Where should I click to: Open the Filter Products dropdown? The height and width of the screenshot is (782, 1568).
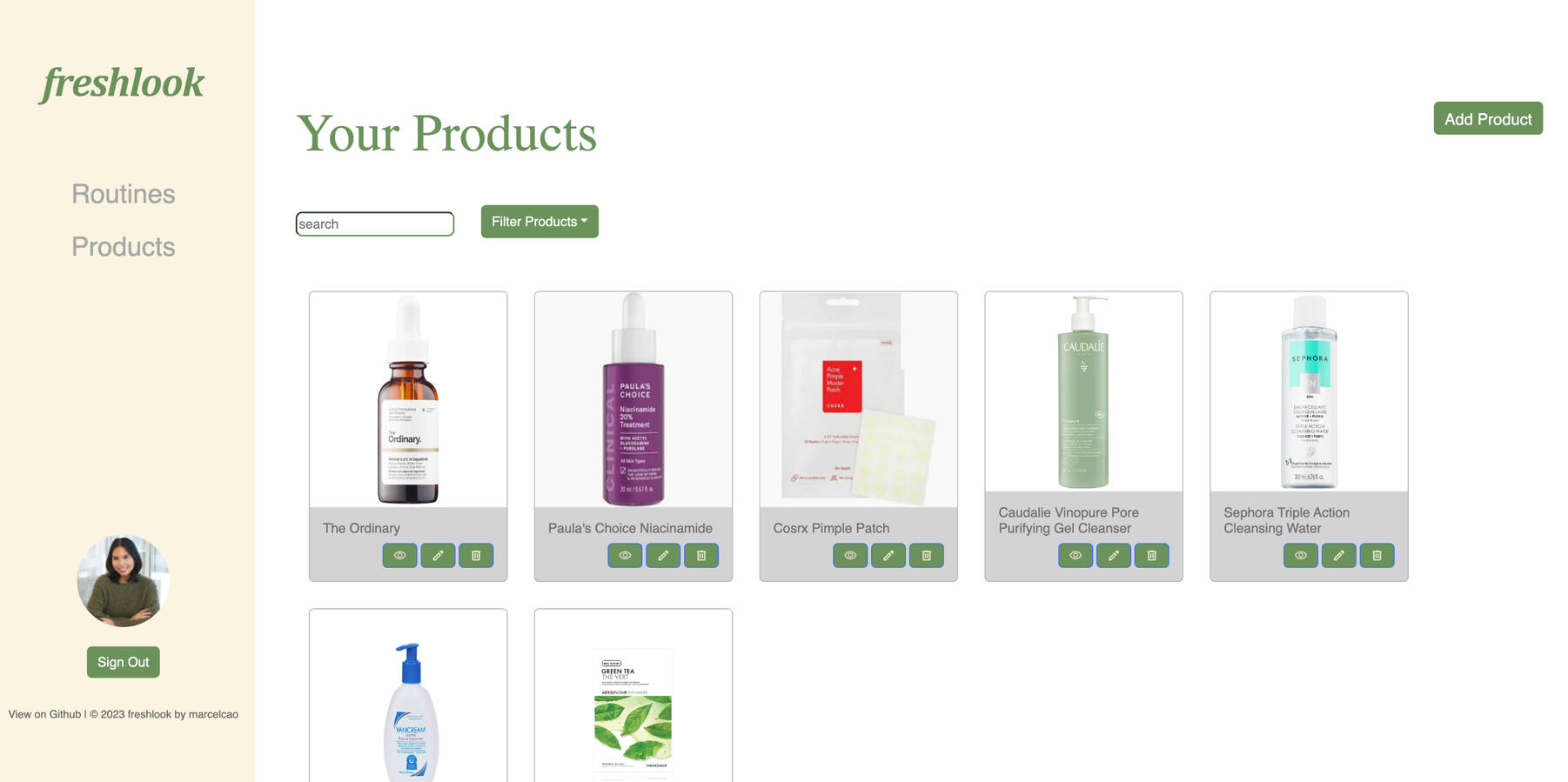(x=539, y=222)
